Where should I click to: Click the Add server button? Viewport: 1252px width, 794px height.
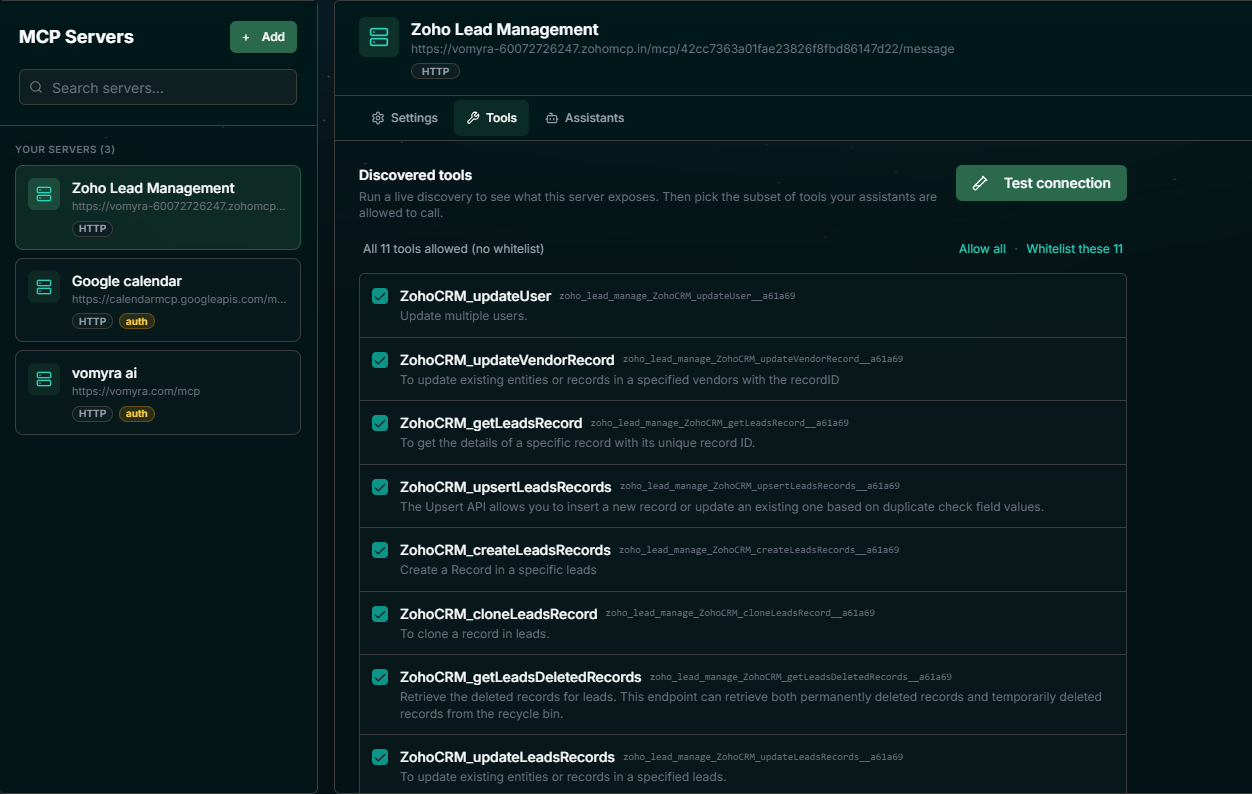(x=263, y=37)
